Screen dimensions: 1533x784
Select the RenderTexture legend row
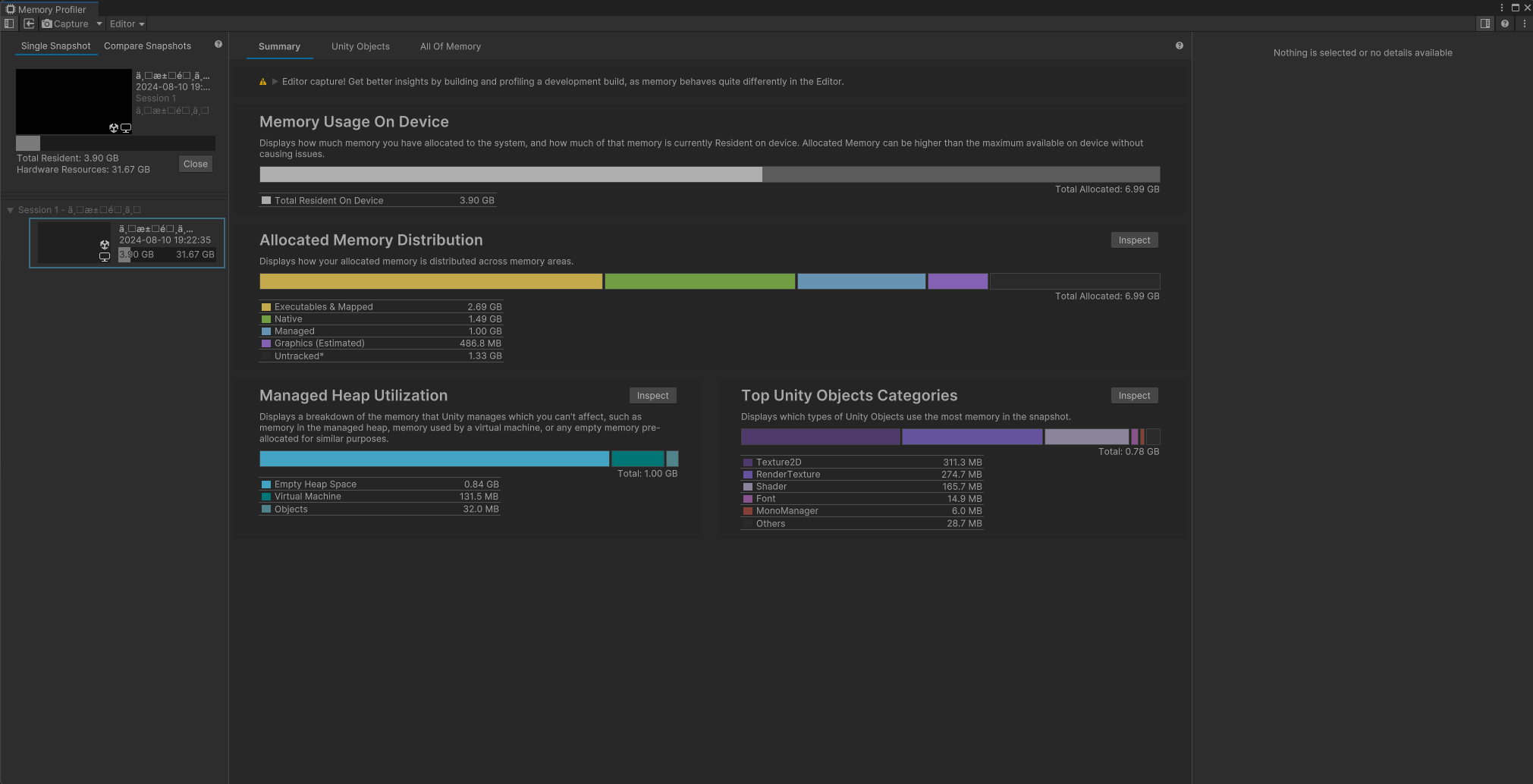coord(862,475)
